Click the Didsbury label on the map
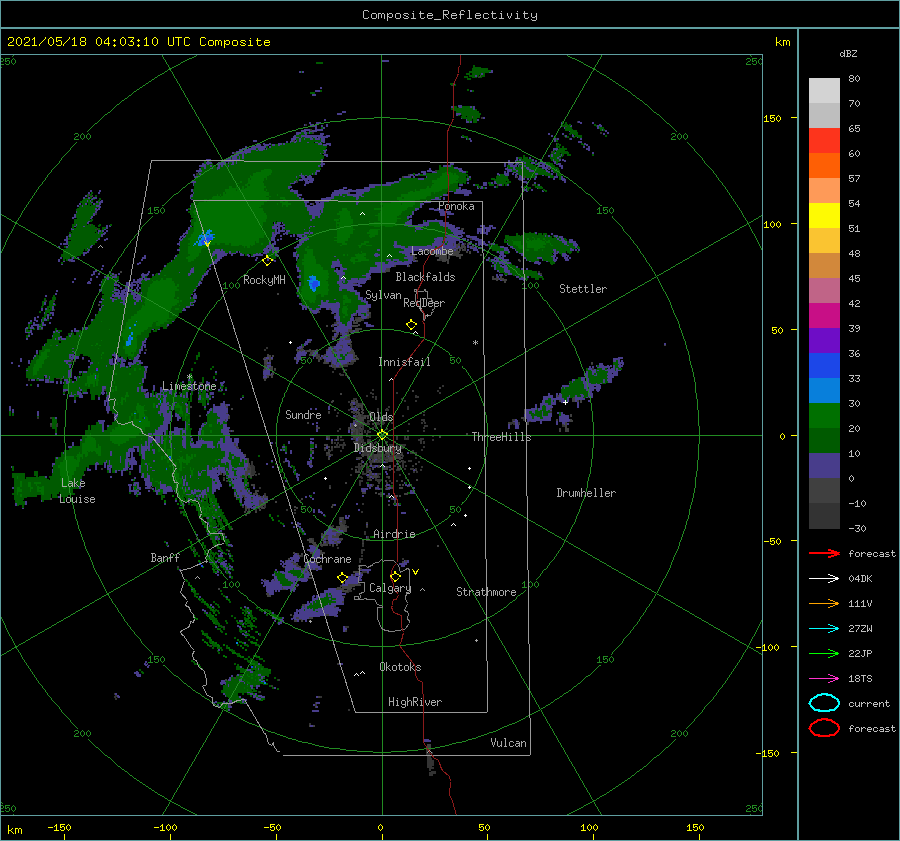Screen dimensions: 900x841 click(377, 448)
